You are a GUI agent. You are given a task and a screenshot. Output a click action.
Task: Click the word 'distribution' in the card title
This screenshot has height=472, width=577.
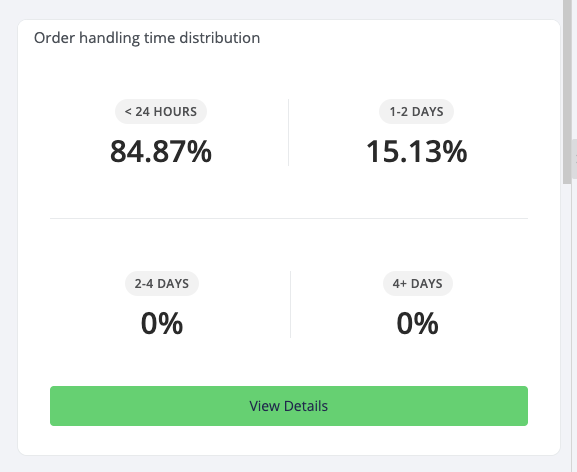coord(220,38)
